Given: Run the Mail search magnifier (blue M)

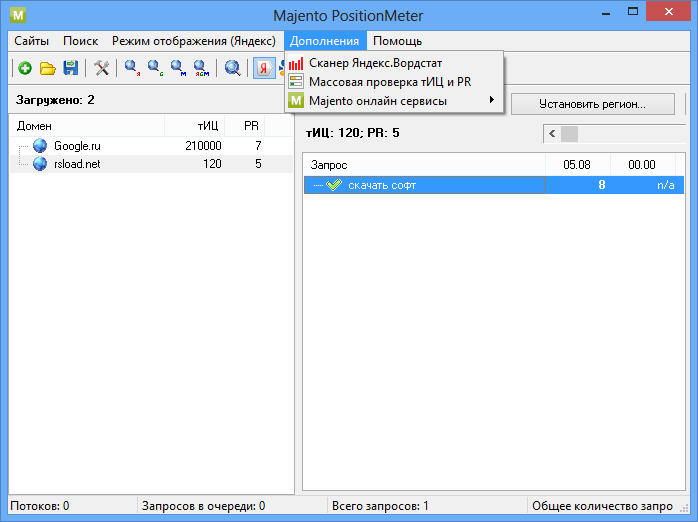Looking at the screenshot, I should click(x=179, y=68).
